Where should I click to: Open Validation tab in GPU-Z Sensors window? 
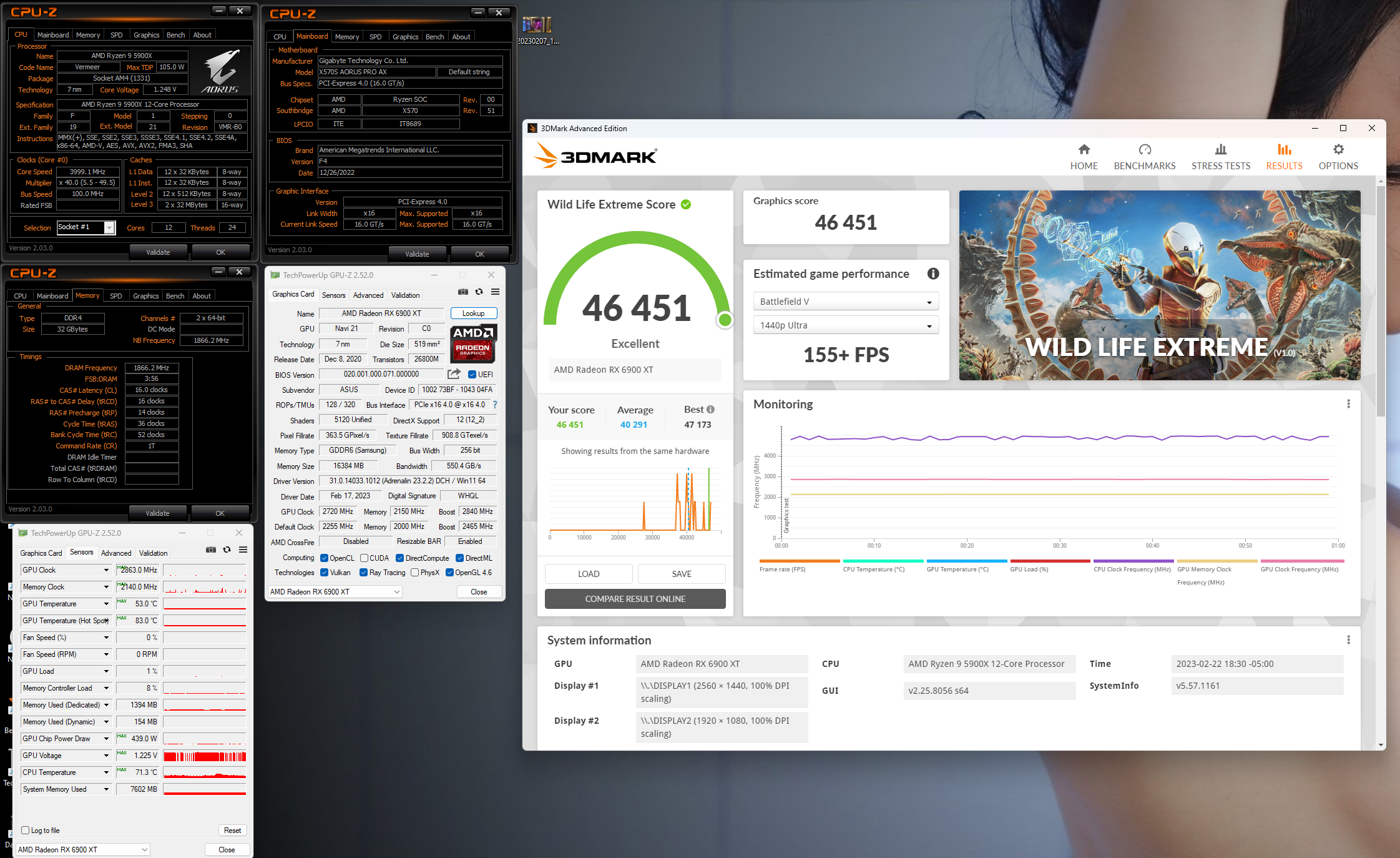point(153,553)
